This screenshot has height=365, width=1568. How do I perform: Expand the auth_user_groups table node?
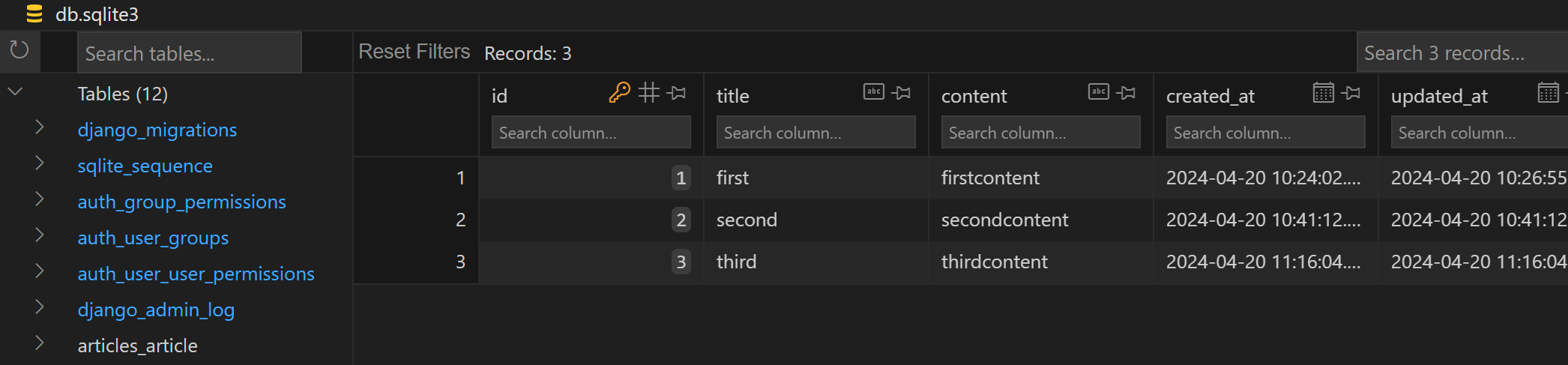tap(40, 236)
